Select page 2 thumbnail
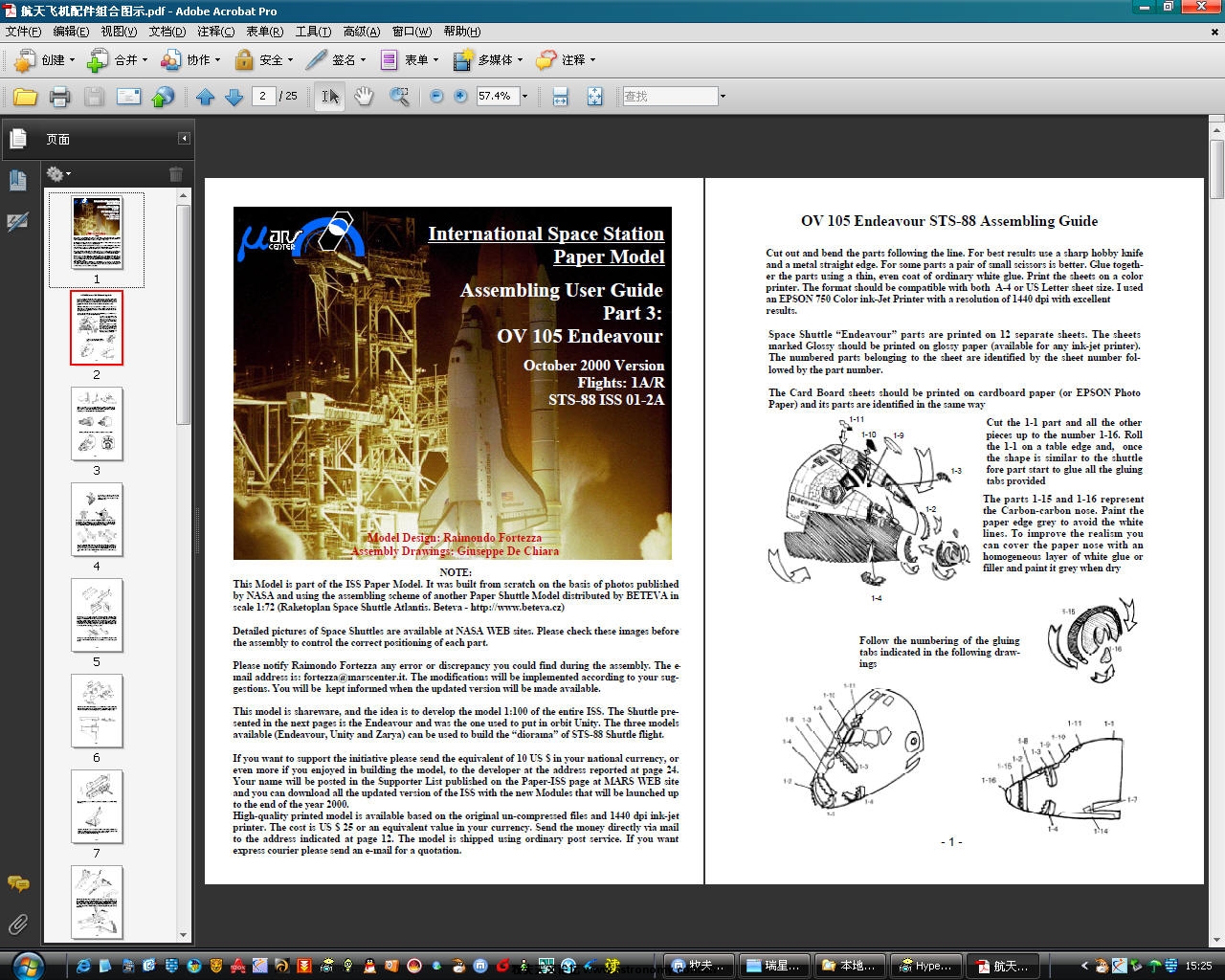1225x980 pixels. (97, 328)
